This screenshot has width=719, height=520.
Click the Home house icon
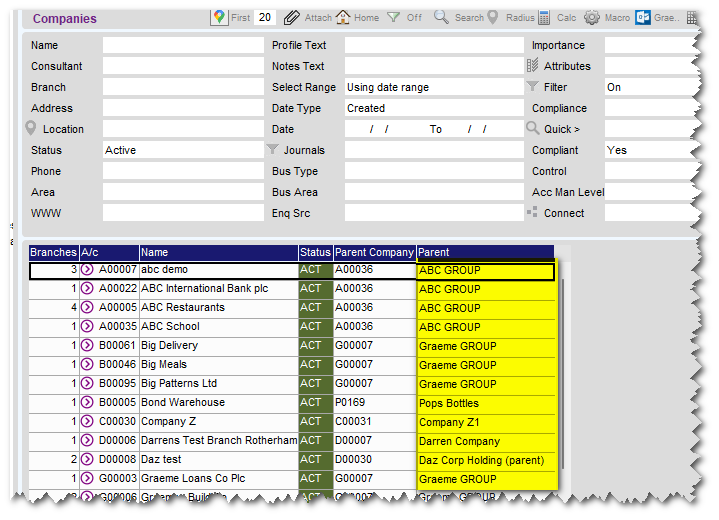click(343, 17)
